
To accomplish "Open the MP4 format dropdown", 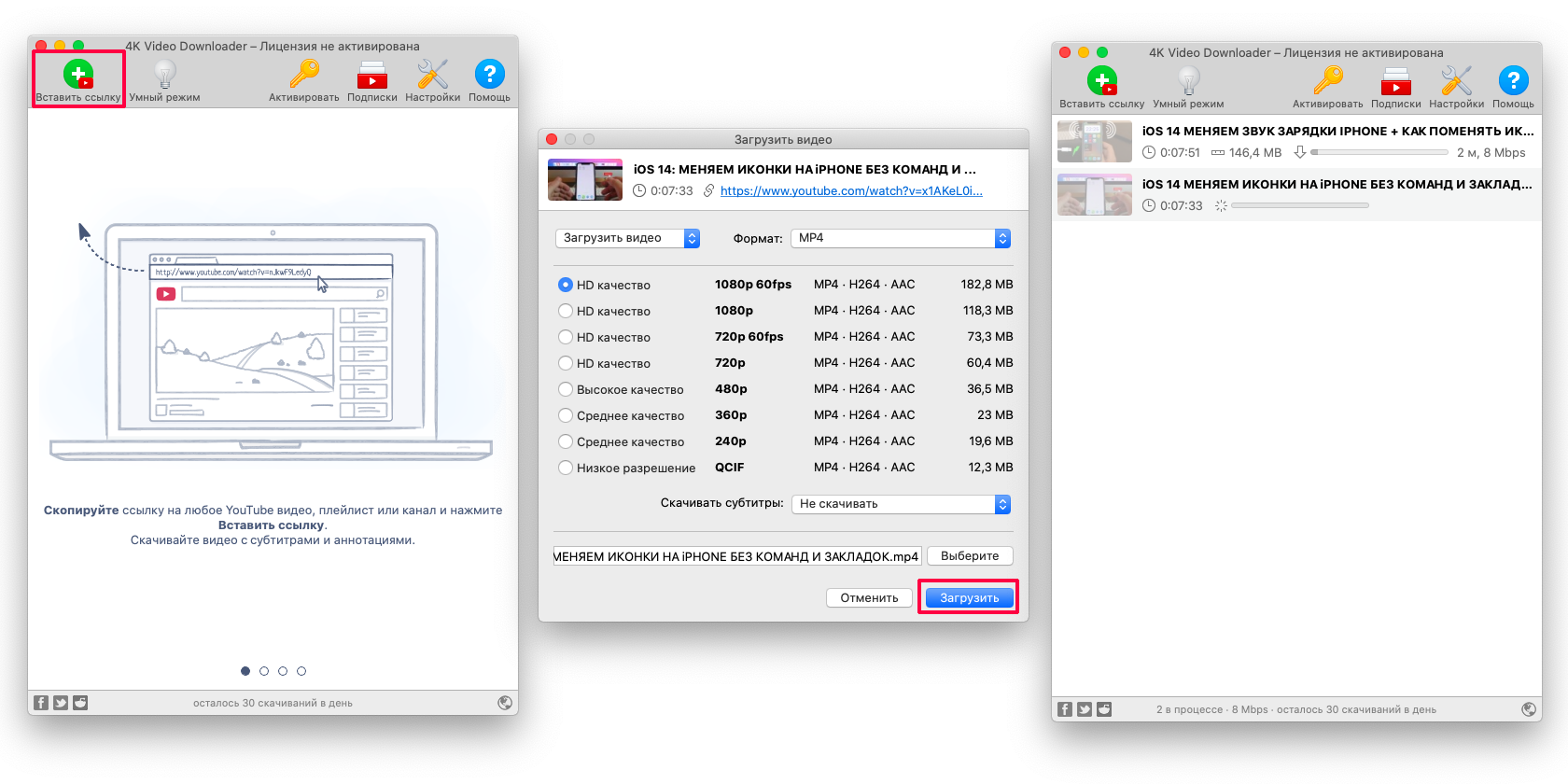I will tap(901, 238).
